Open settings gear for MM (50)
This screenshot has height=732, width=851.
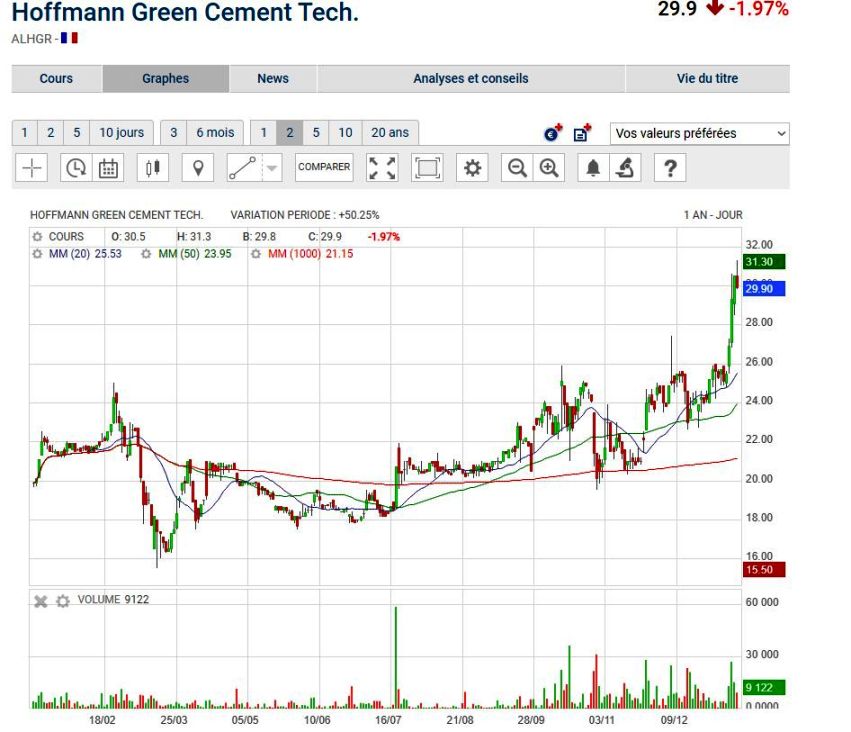tap(146, 254)
